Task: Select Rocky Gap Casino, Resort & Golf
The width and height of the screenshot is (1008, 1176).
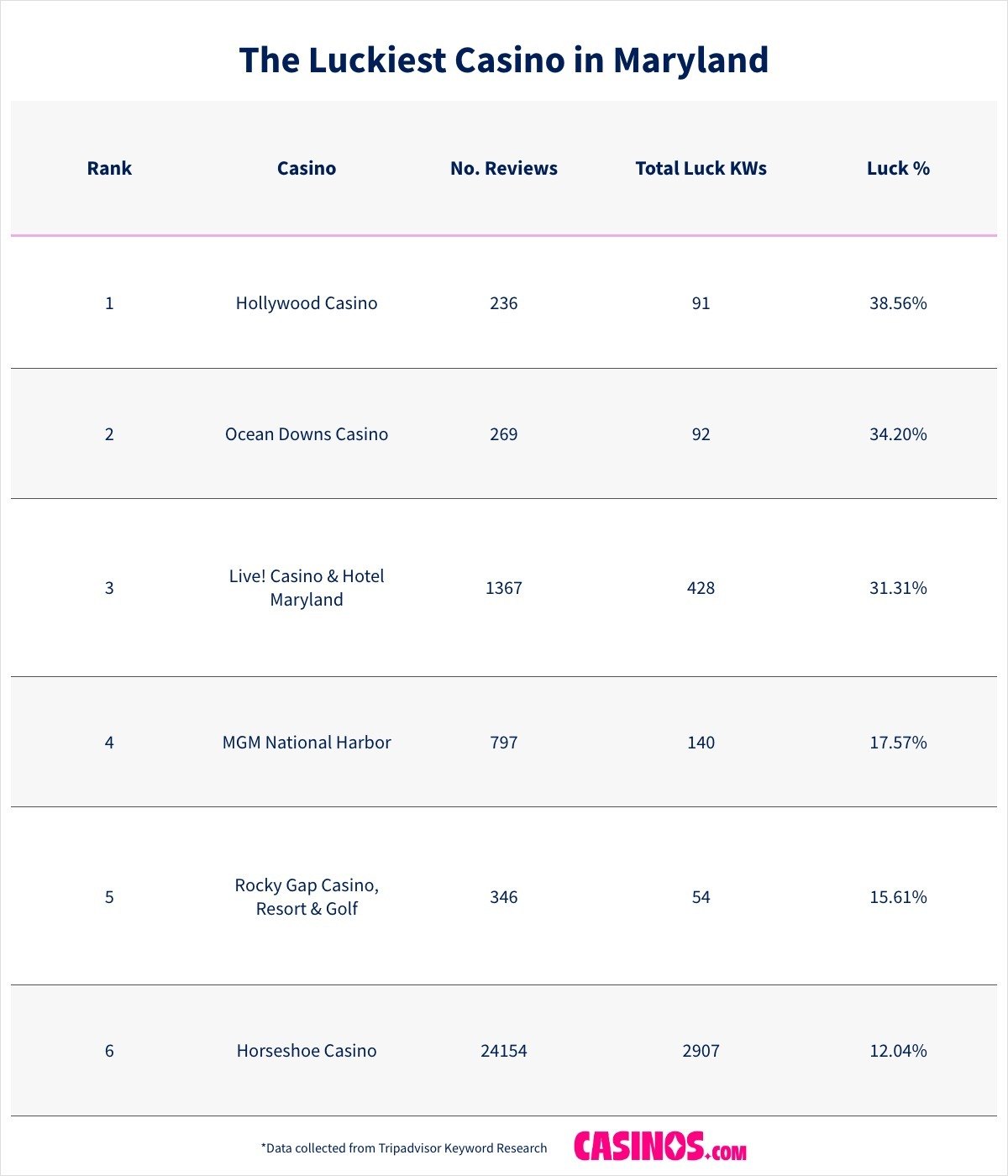Action: pyautogui.click(x=307, y=897)
